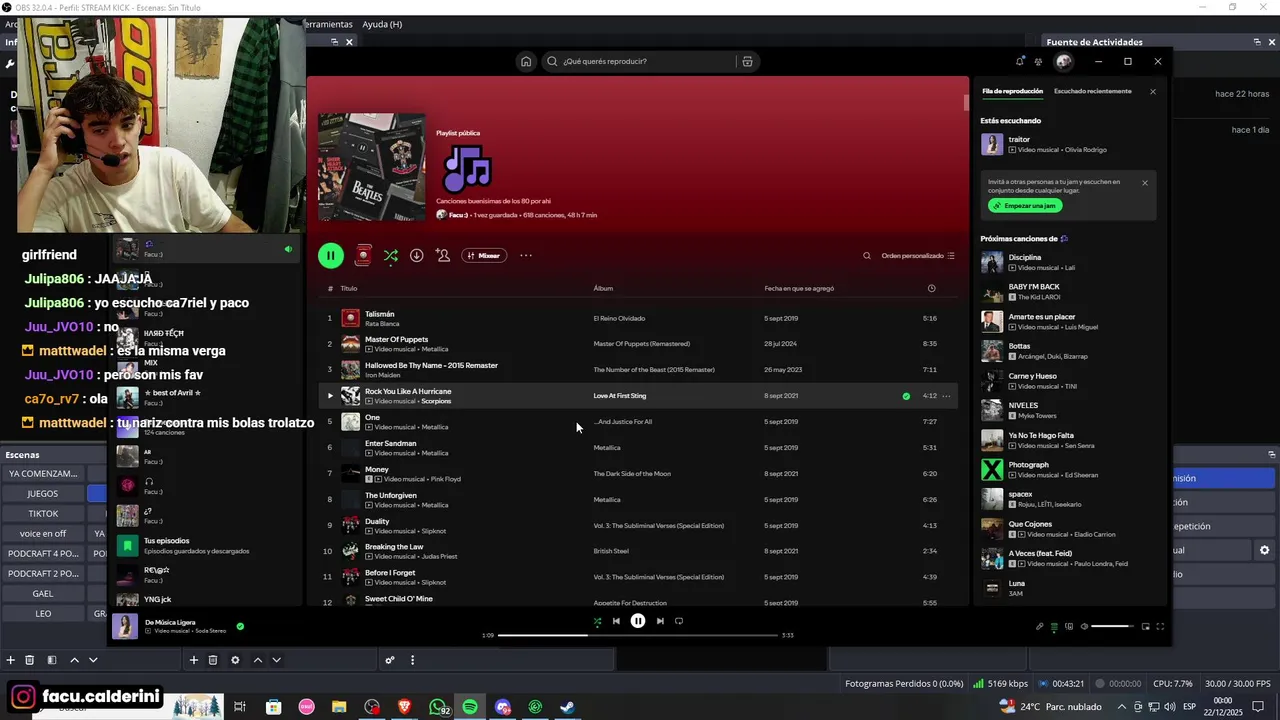Toggle the queue view icon in the player bar

coord(1054,627)
